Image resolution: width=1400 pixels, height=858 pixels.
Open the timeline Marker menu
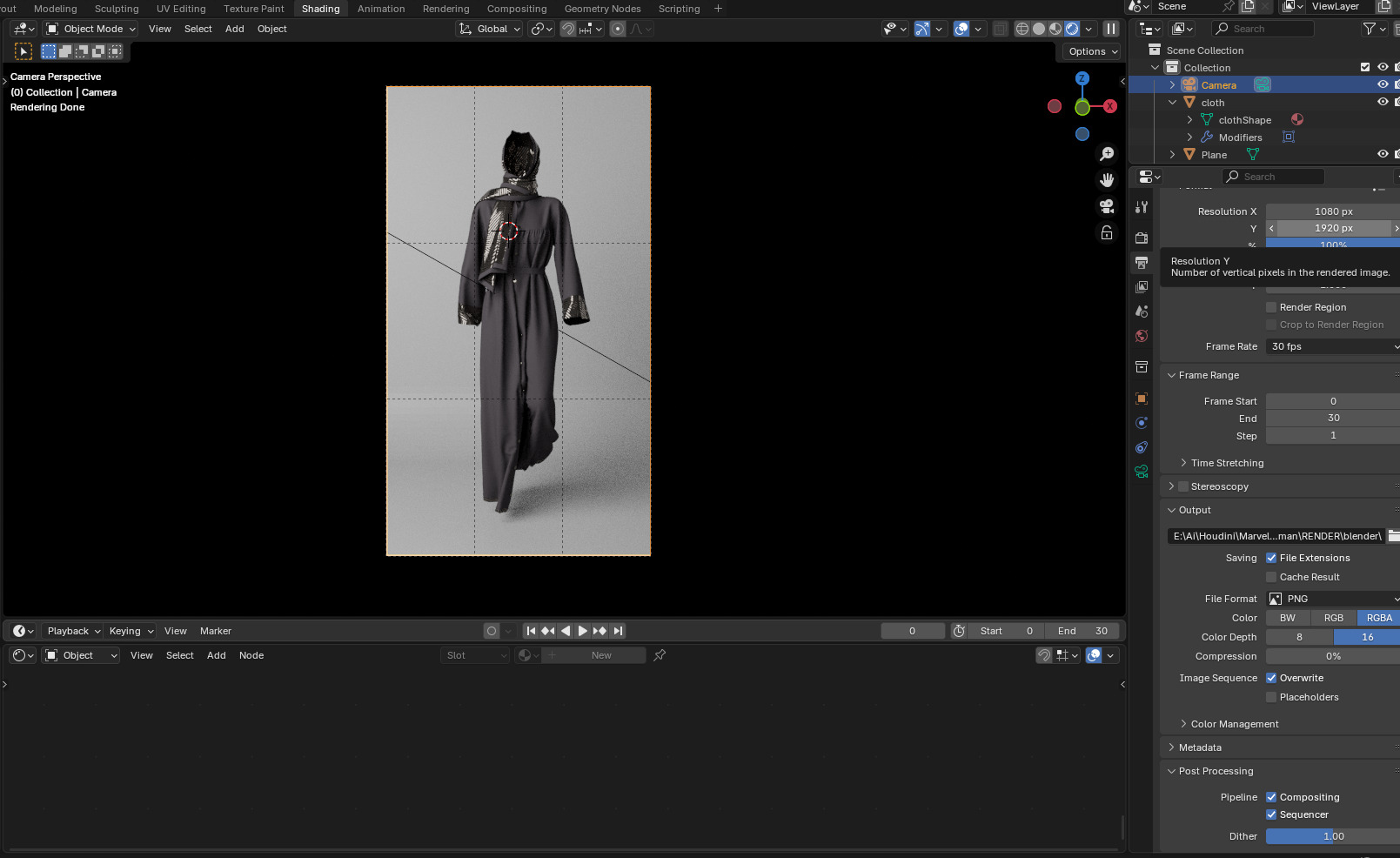(215, 631)
